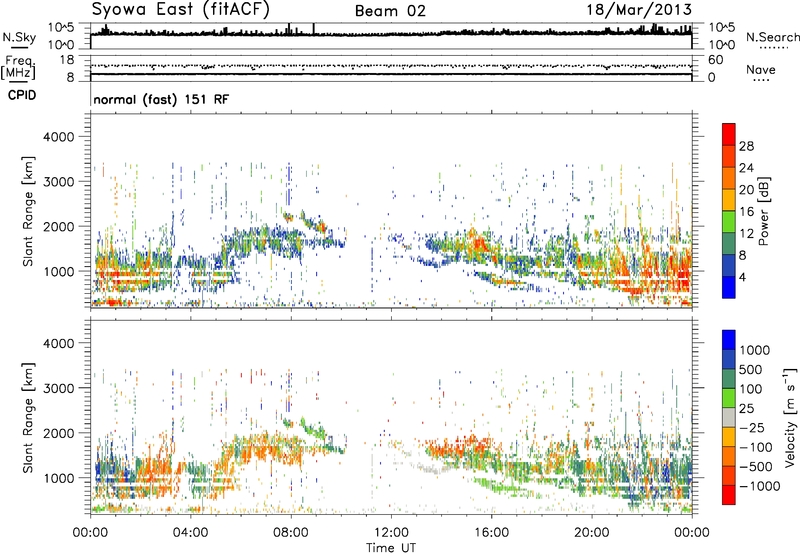Click the velocity colorbar gray middle segment

pyautogui.click(x=729, y=417)
